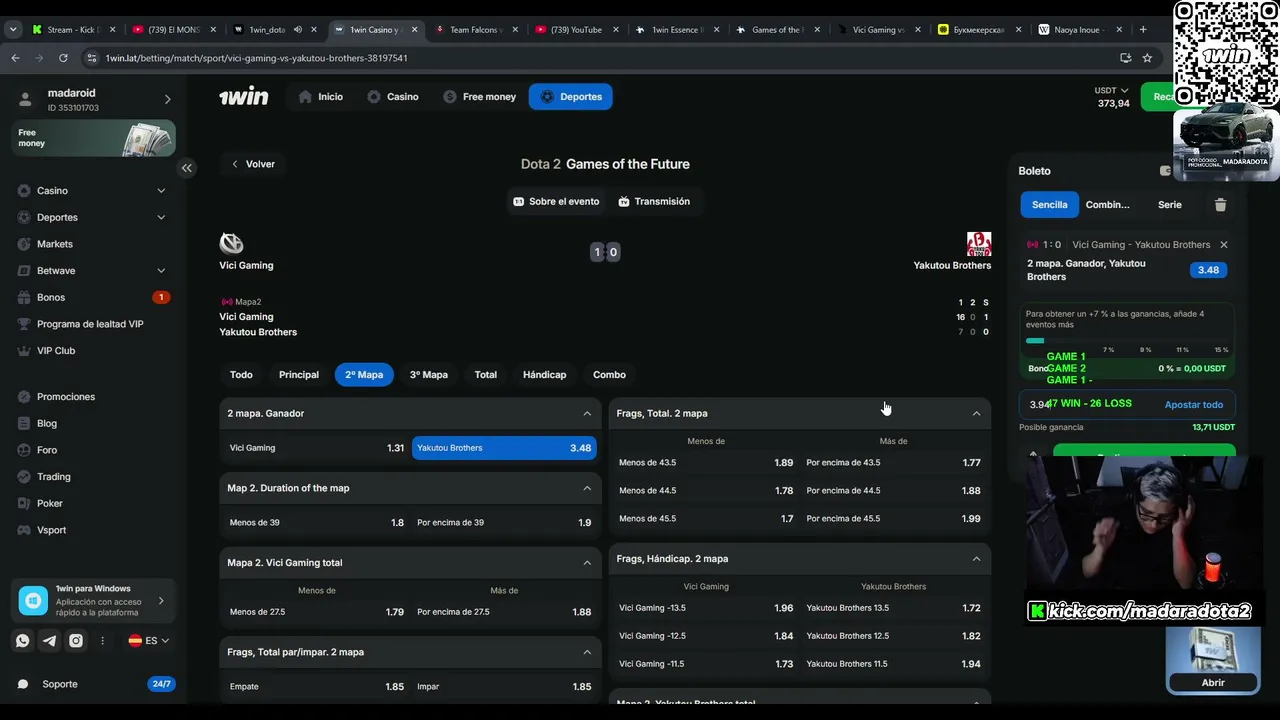Open Instagram social link in sidebar
1280x720 pixels.
(76, 641)
